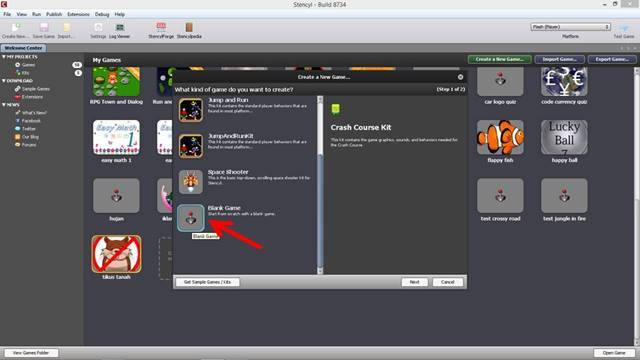The height and width of the screenshot is (360, 640).
Task: Collapse the NEWS section
Action: [4, 105]
